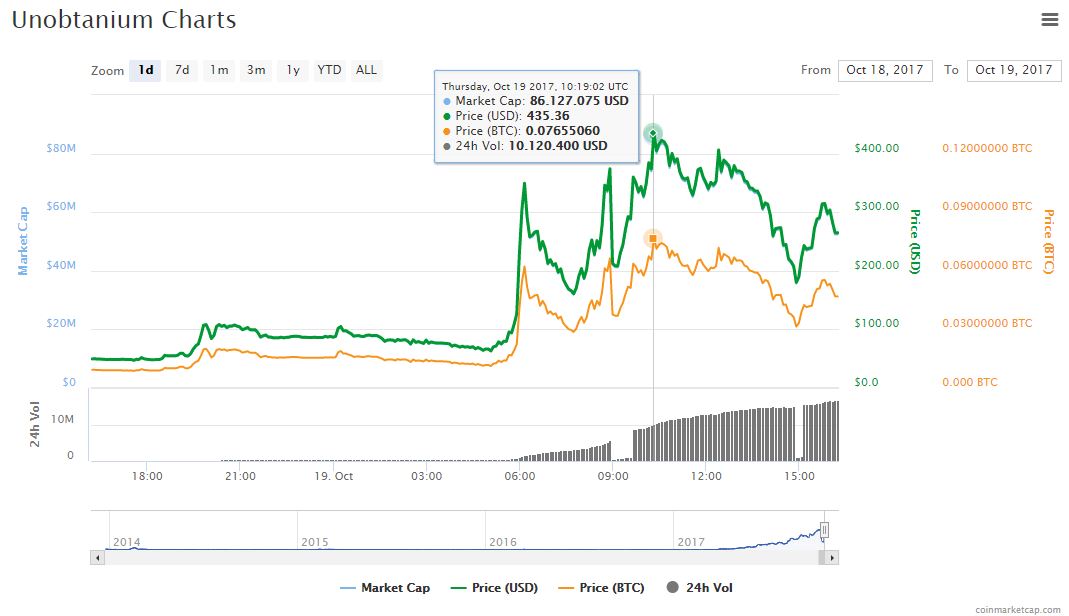Select the 3m zoom range
This screenshot has width=1069, height=616.
click(x=256, y=70)
